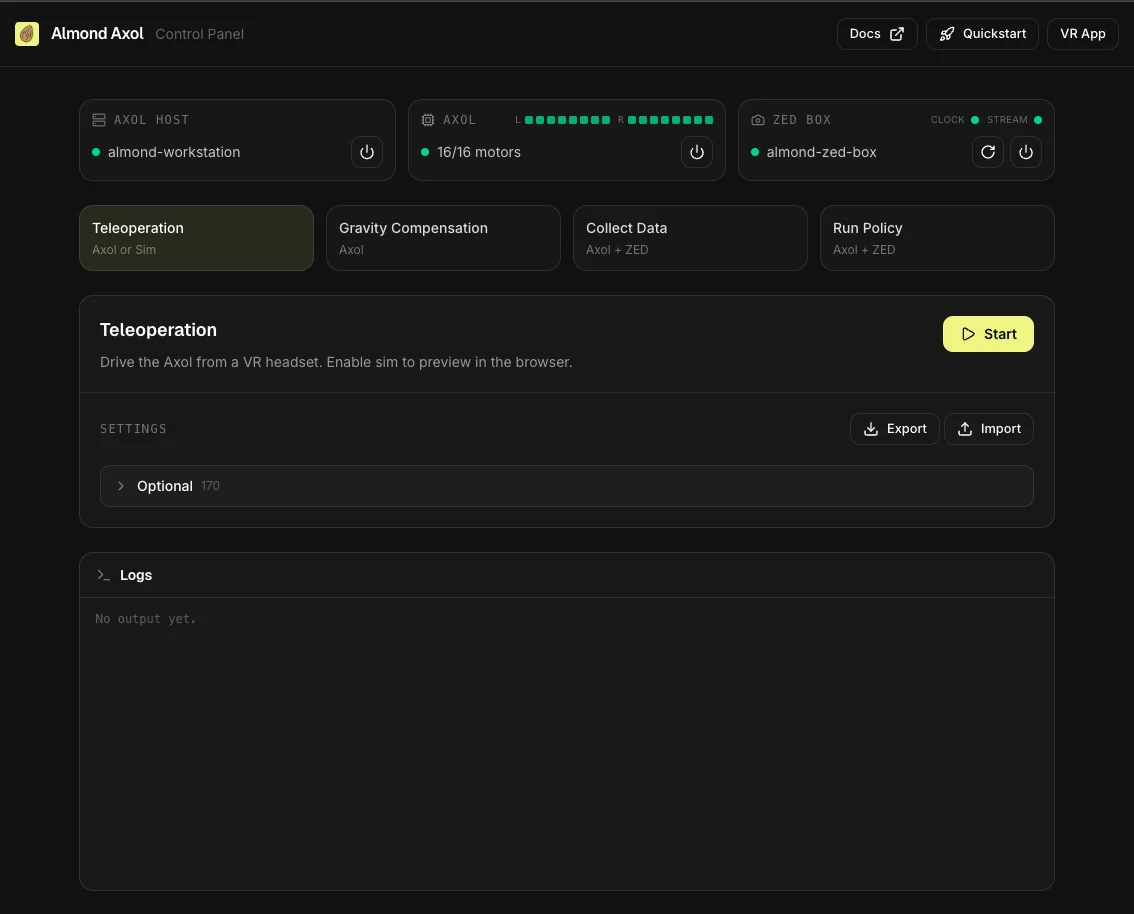Export the settings

pos(895,429)
